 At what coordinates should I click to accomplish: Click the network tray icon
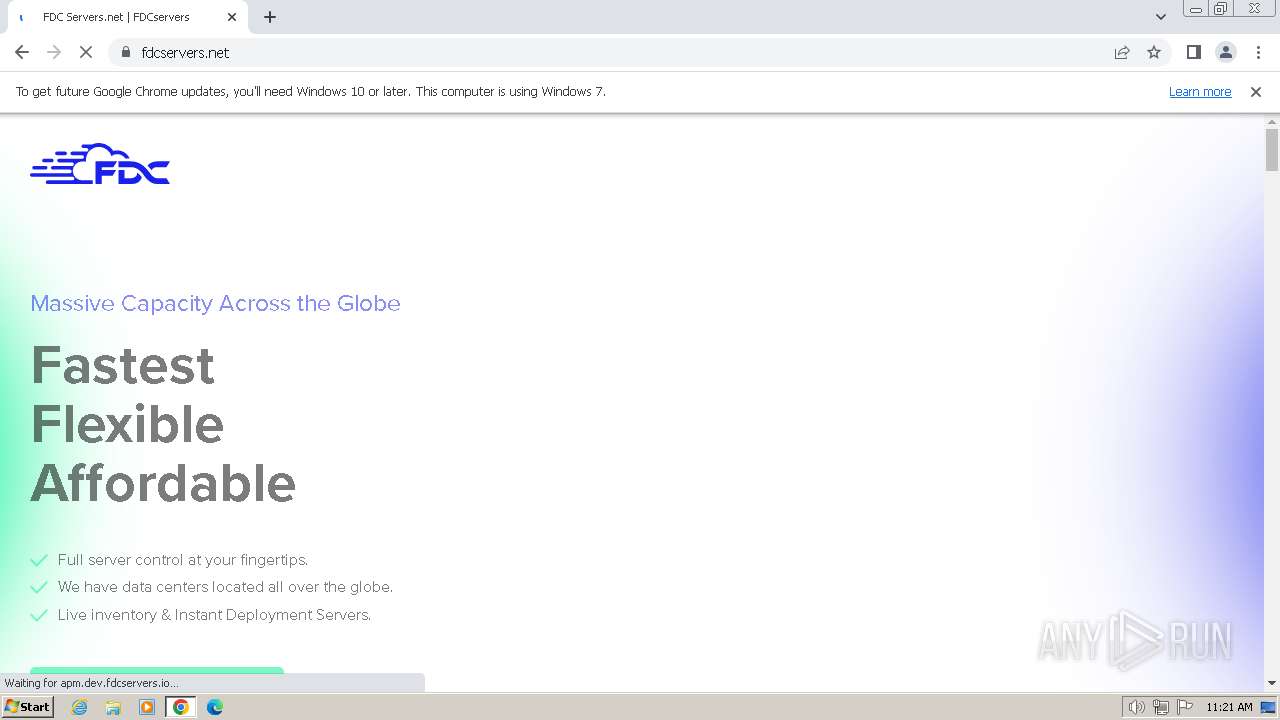(x=1160, y=707)
